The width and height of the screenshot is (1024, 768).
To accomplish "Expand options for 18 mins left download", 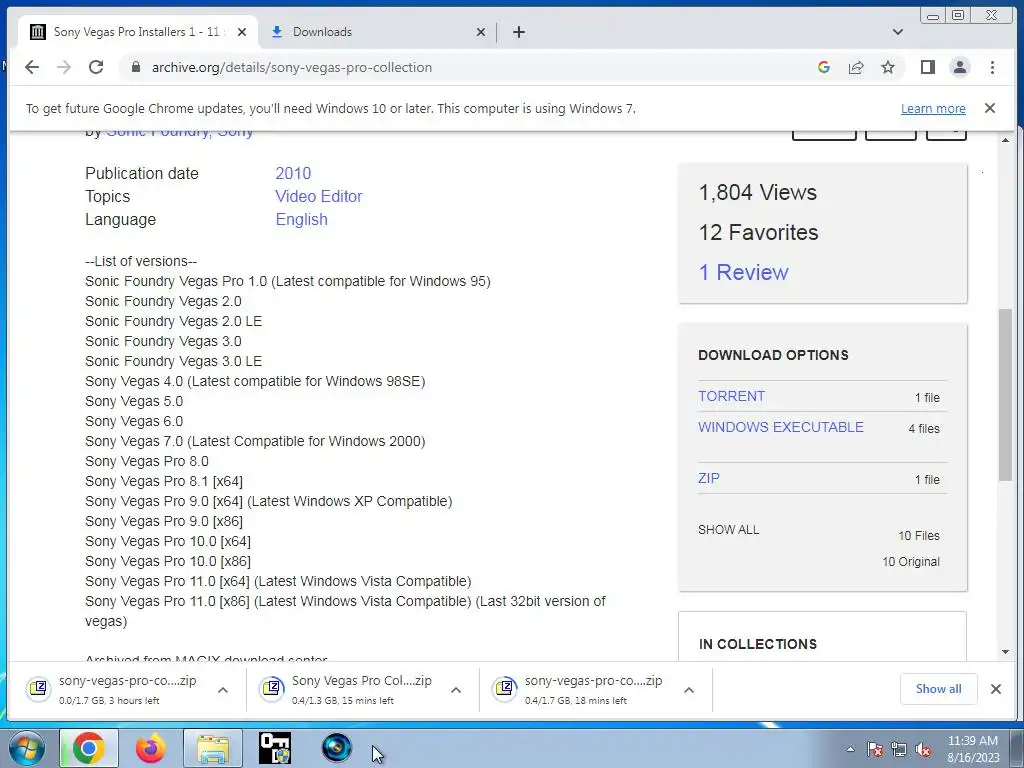I will 688,690.
